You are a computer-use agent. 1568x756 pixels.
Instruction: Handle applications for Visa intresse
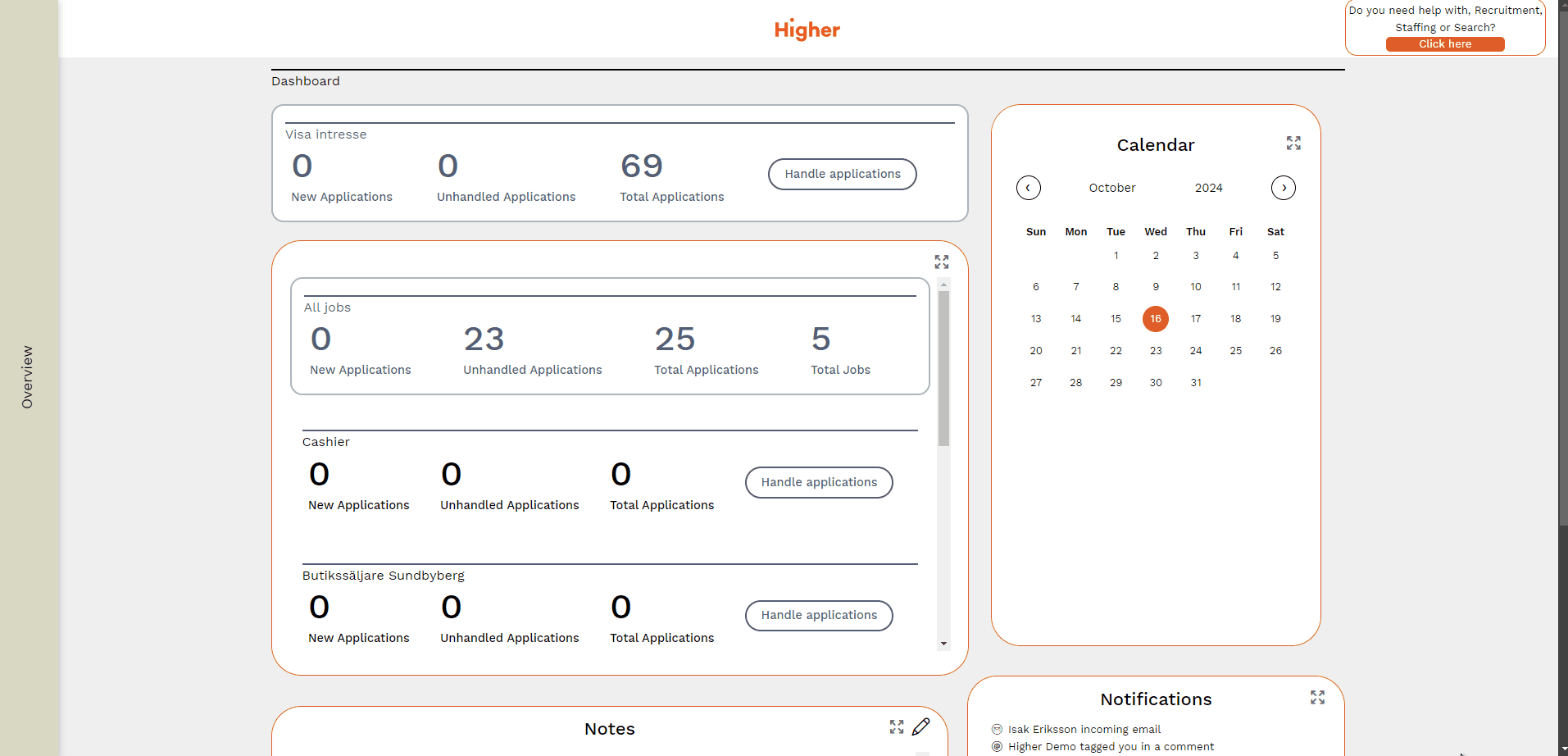pyautogui.click(x=842, y=174)
